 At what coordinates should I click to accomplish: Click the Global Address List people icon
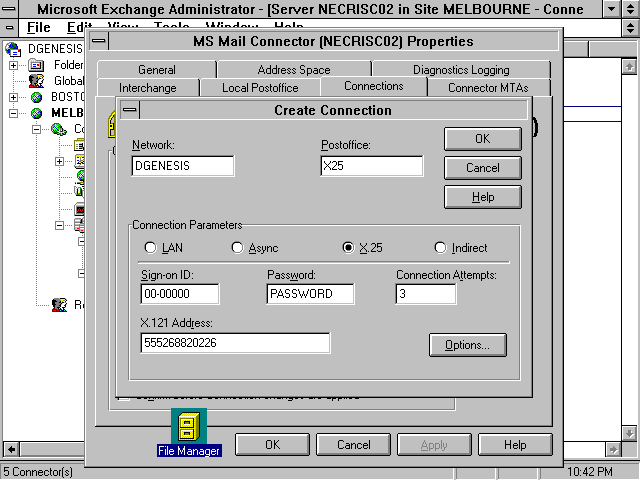(36, 81)
